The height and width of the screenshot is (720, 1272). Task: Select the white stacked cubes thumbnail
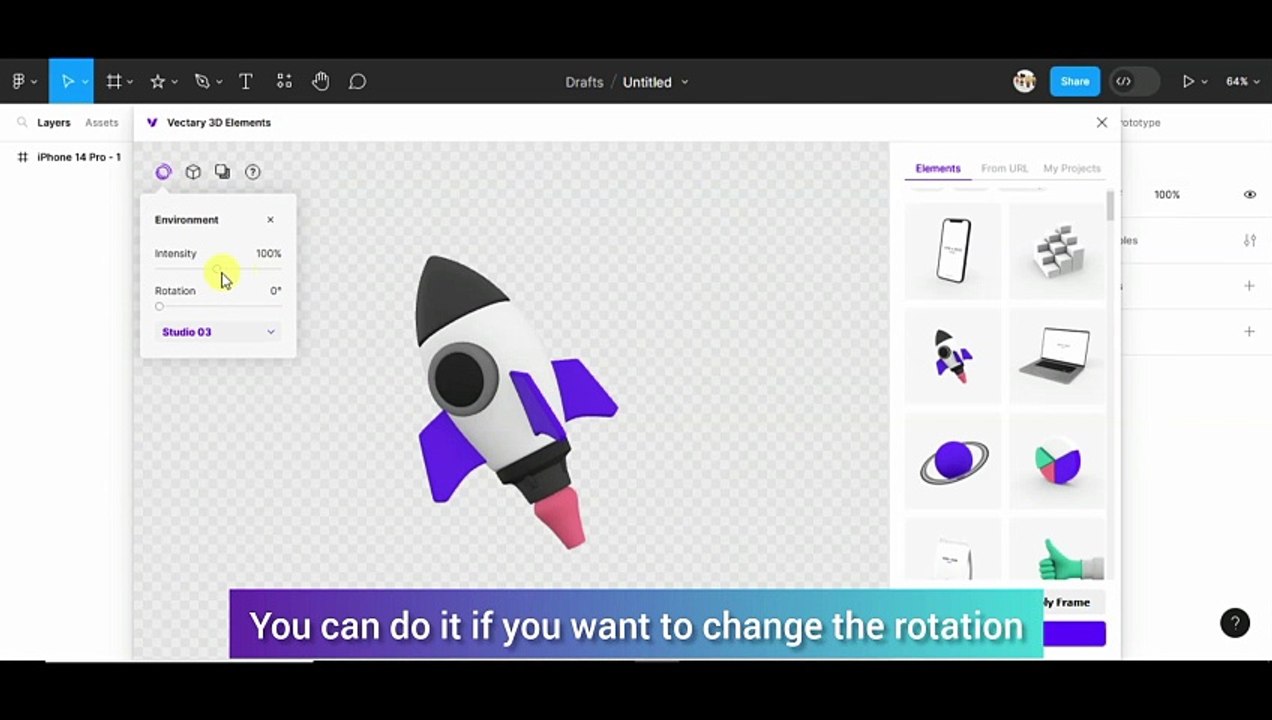[1057, 250]
